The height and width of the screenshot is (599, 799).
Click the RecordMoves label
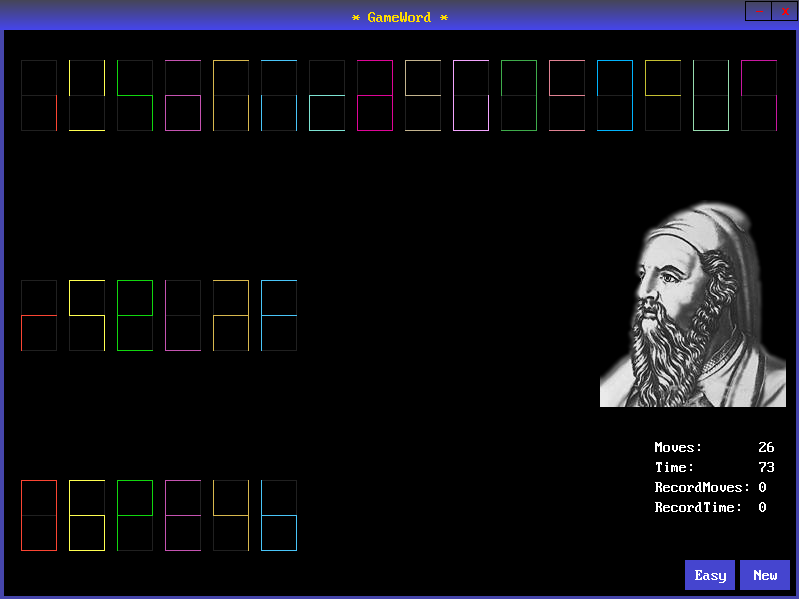coord(702,487)
